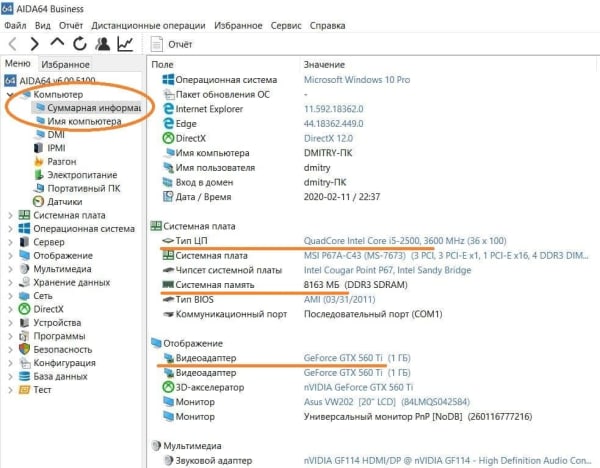Expand the Сеть tree node
Image resolution: width=600 pixels, height=468 pixels.
coord(10,296)
